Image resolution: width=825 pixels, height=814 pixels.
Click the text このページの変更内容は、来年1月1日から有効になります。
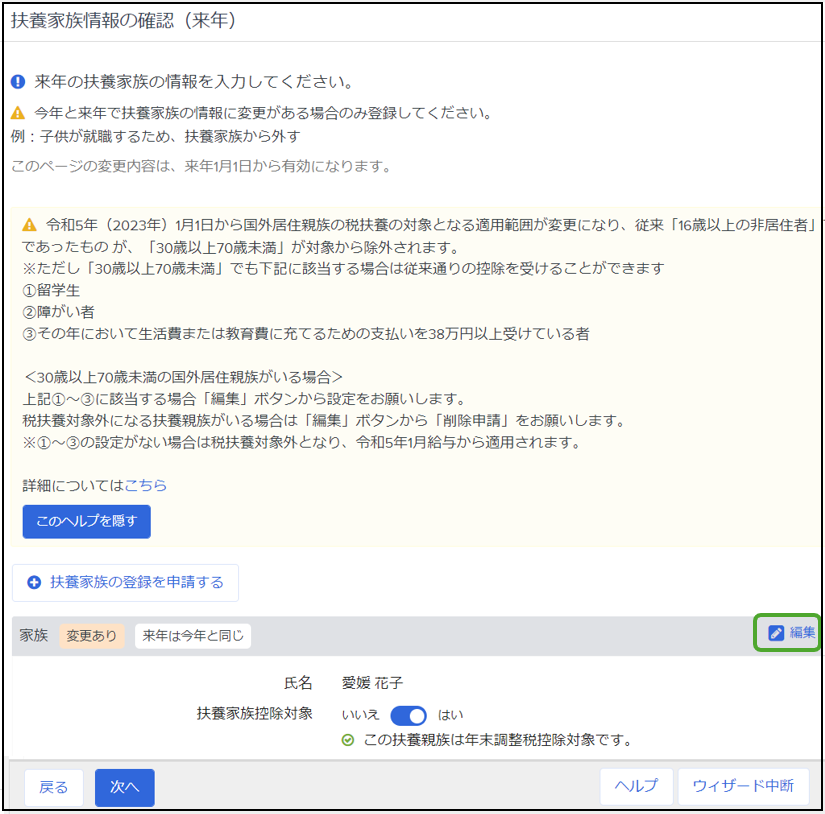202,167
